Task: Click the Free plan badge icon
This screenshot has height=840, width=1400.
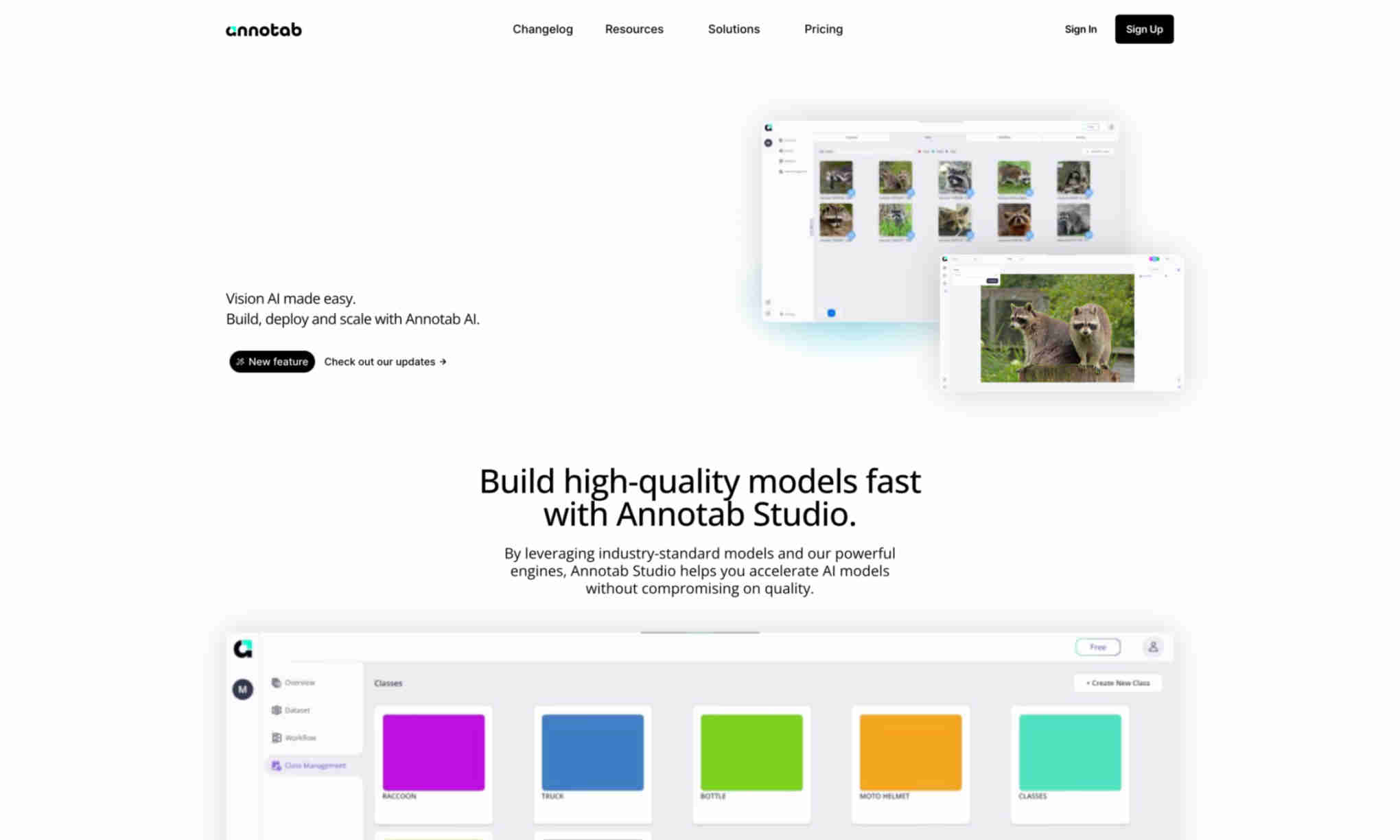Action: pyautogui.click(x=1098, y=646)
